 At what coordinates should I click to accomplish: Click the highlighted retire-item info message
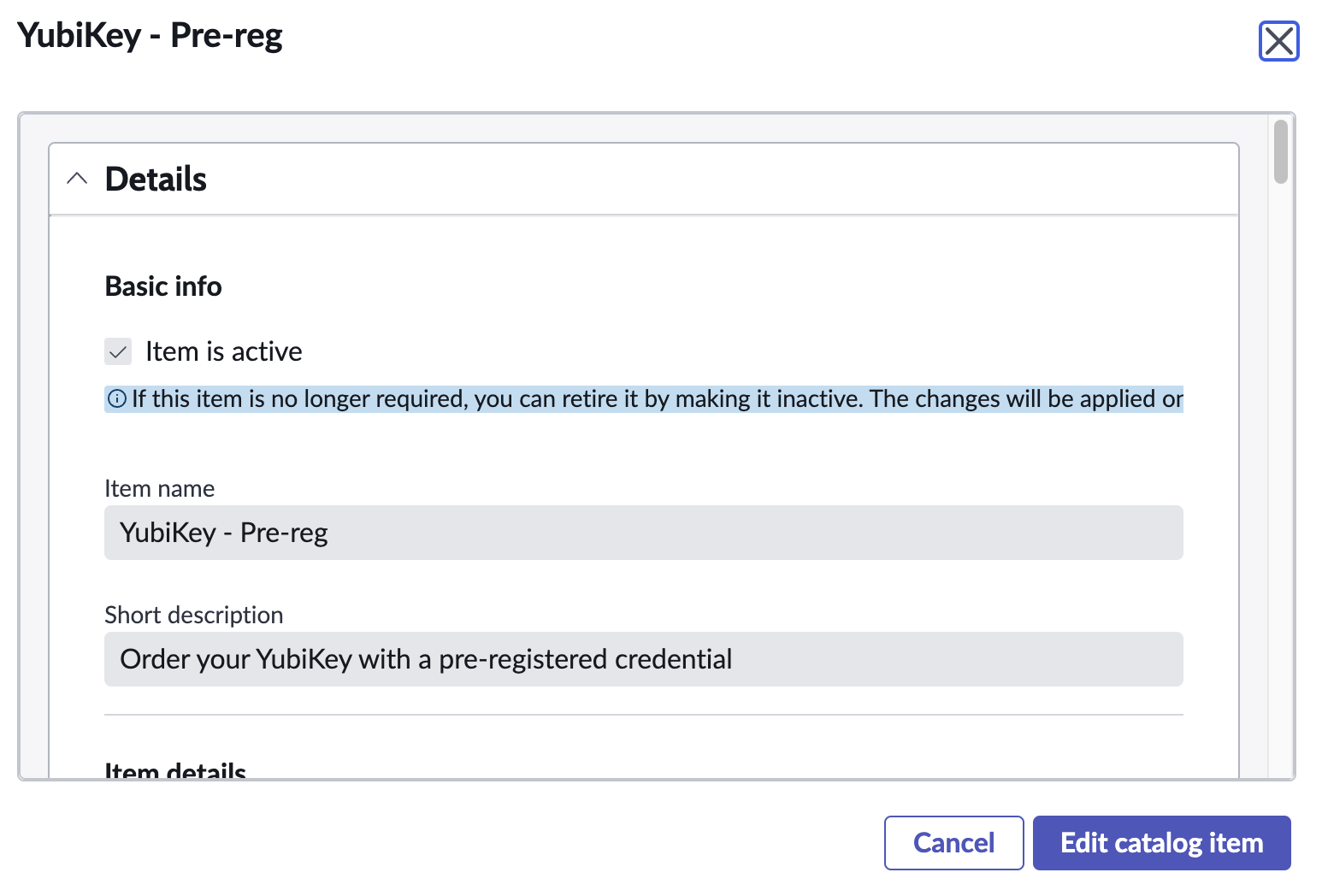click(644, 398)
